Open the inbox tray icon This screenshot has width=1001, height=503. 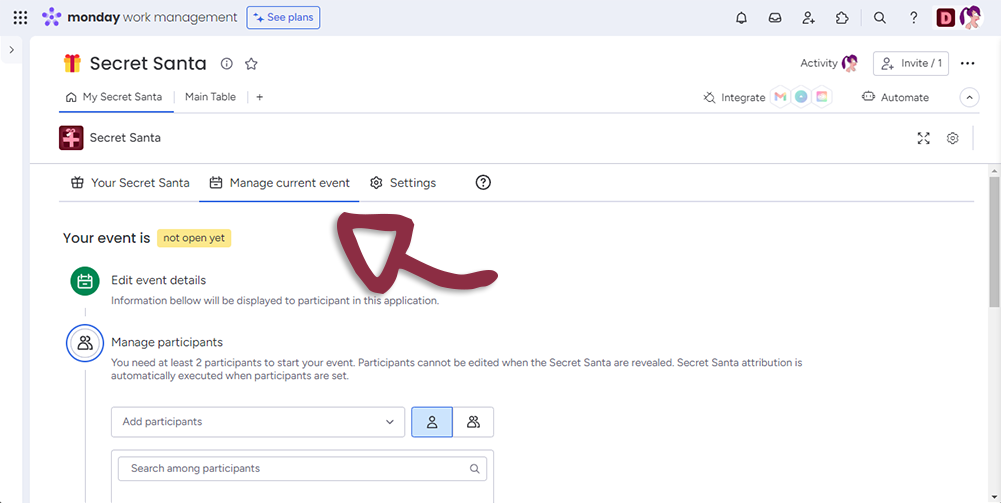[774, 18]
